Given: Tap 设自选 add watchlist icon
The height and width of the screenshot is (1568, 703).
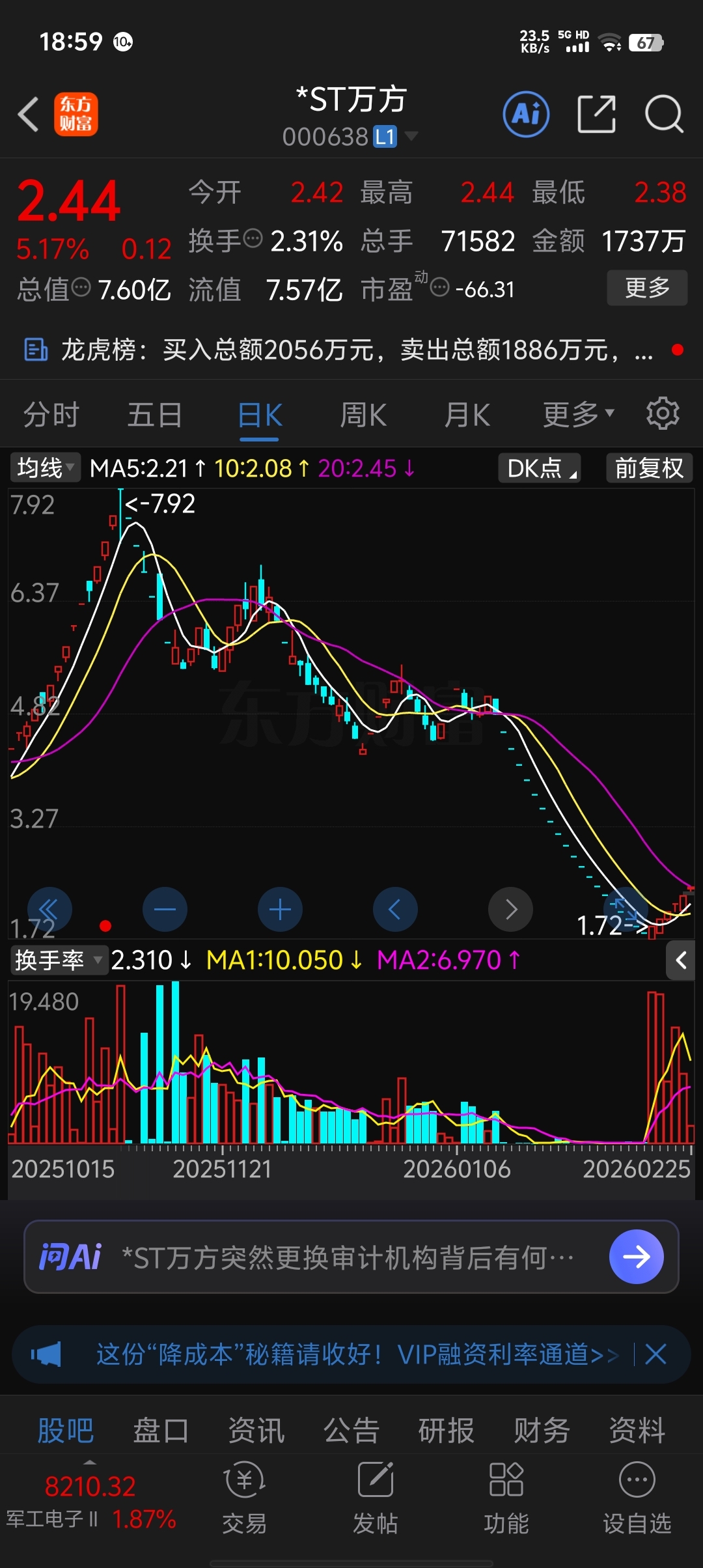Looking at the screenshot, I should pyautogui.click(x=637, y=1499).
